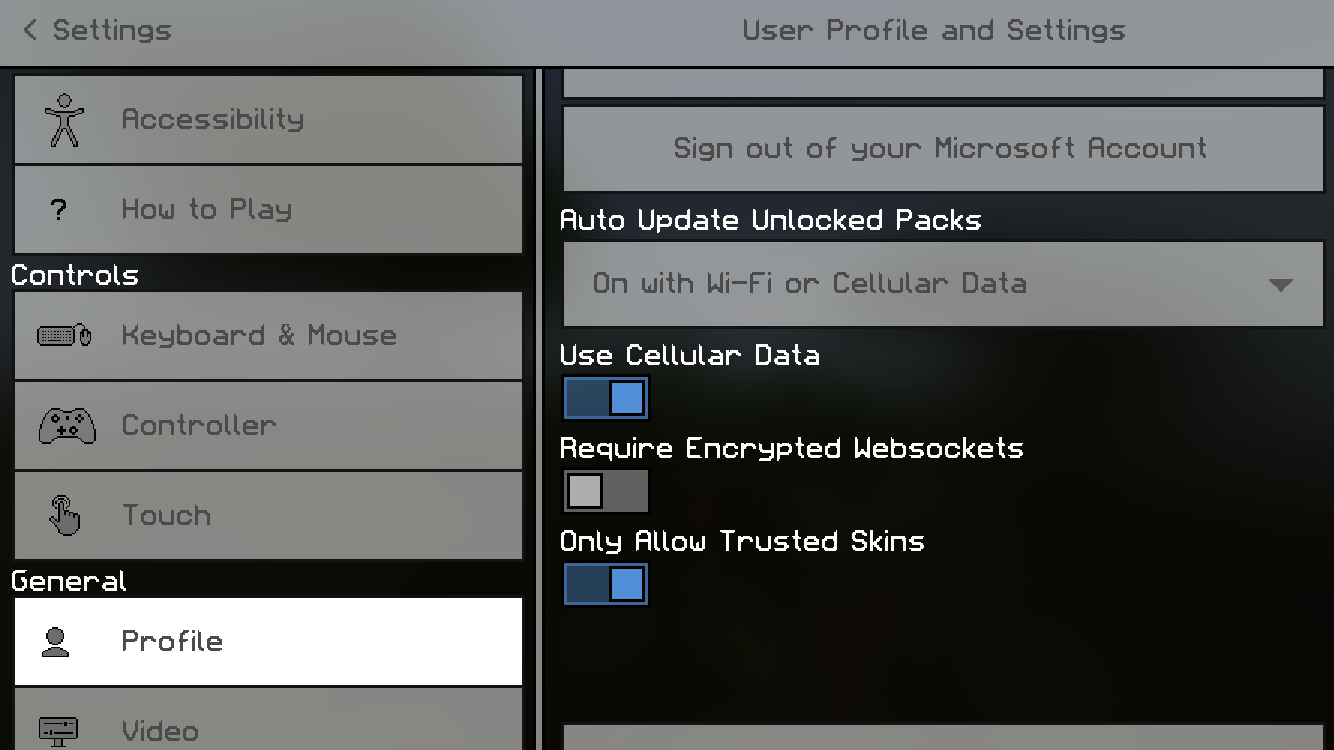Open the Controller settings tab
This screenshot has height=750, width=1334.
tap(268, 426)
